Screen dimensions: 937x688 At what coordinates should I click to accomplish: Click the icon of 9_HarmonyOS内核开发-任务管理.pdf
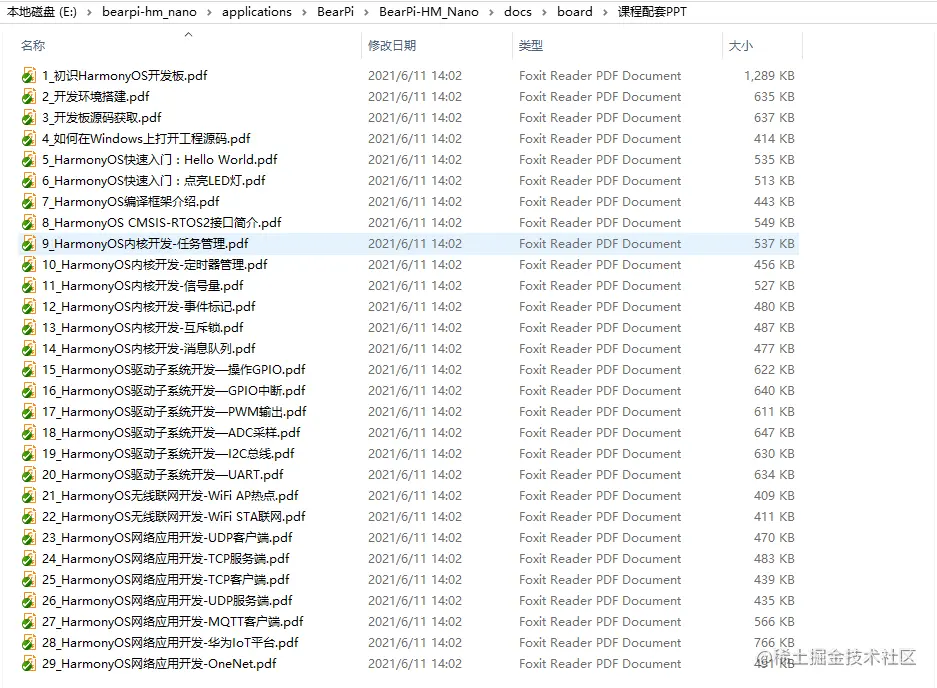tap(29, 243)
